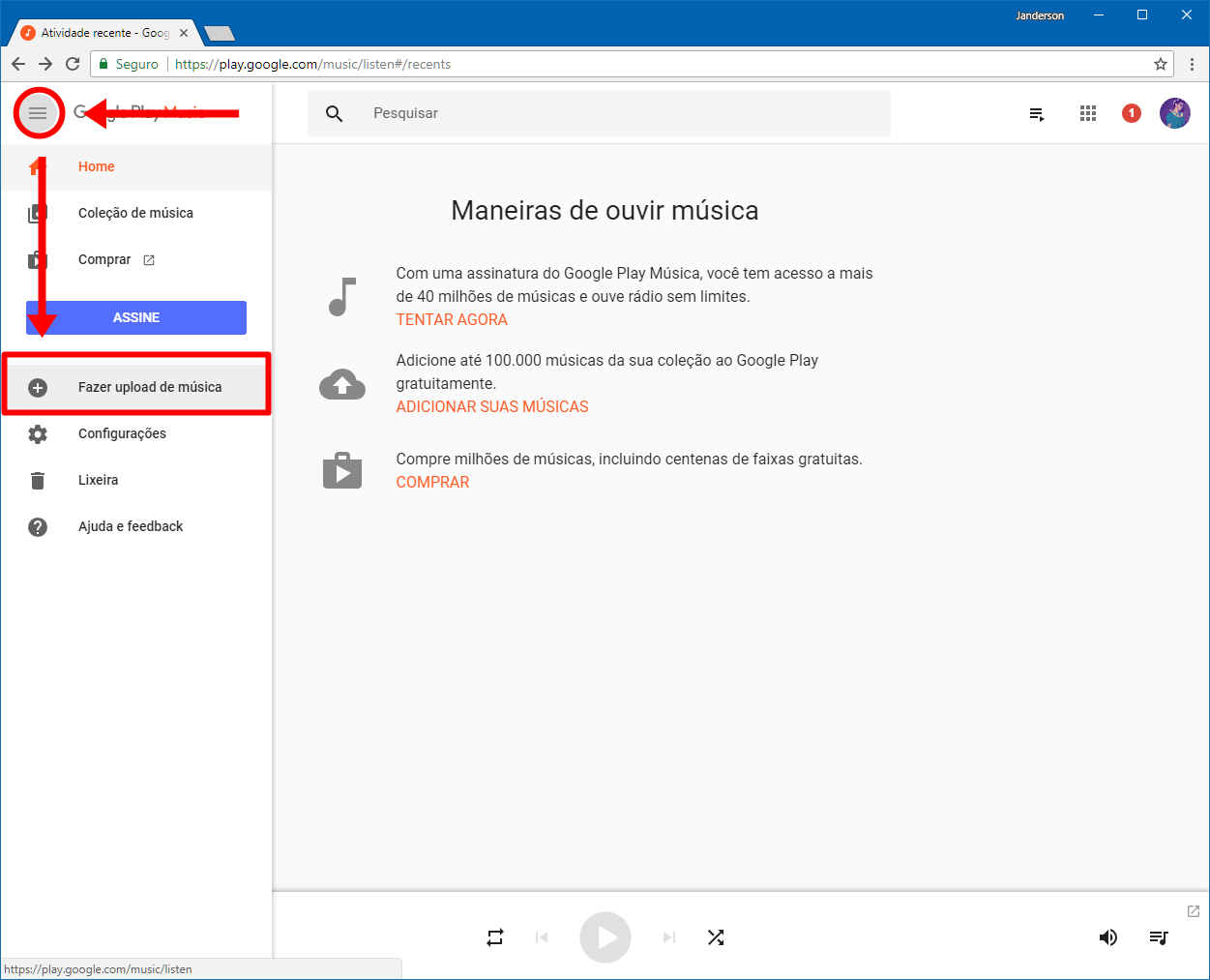Click the ASSINE button

coord(135,317)
